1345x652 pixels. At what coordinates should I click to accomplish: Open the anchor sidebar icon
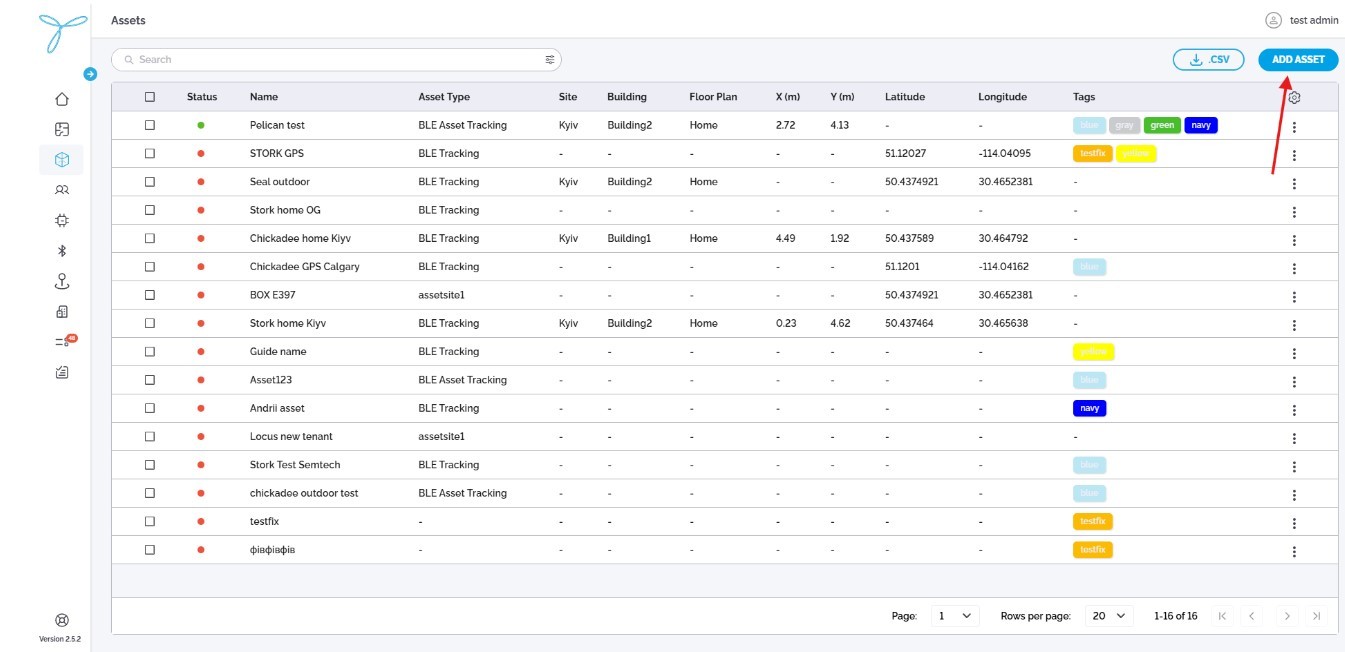(x=62, y=282)
